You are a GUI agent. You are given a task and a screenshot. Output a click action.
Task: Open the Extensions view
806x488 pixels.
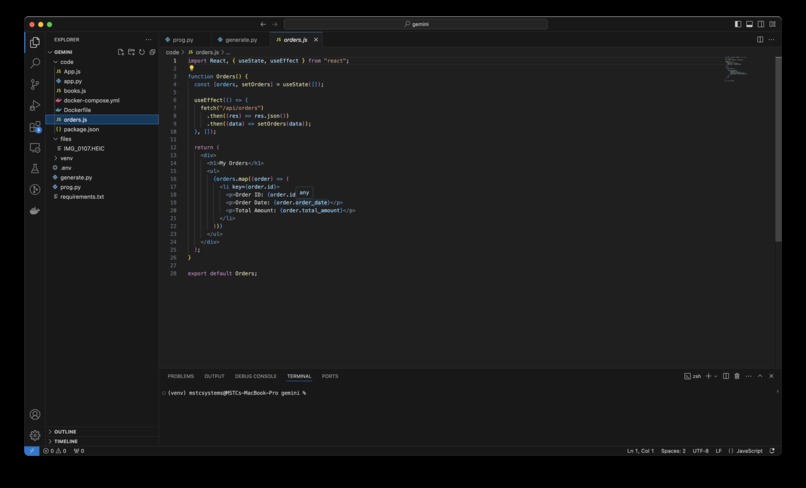[x=35, y=126]
